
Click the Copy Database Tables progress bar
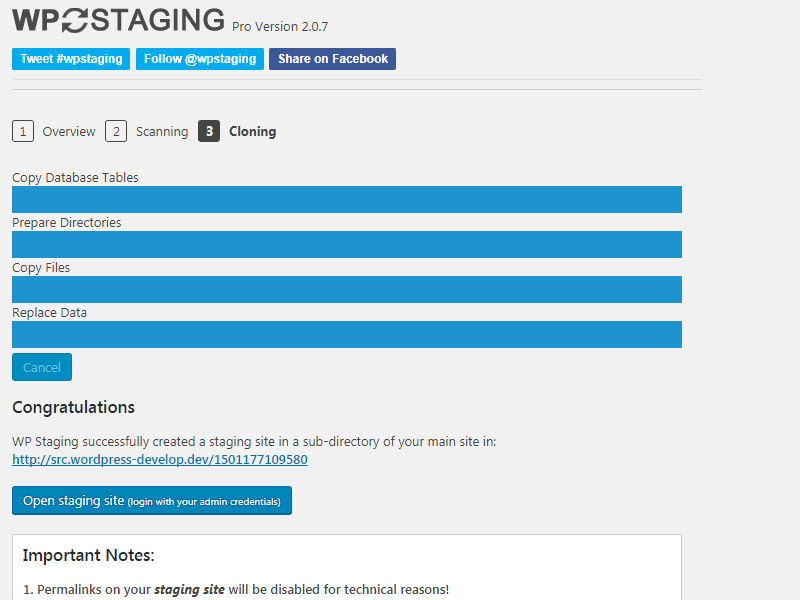(x=347, y=199)
